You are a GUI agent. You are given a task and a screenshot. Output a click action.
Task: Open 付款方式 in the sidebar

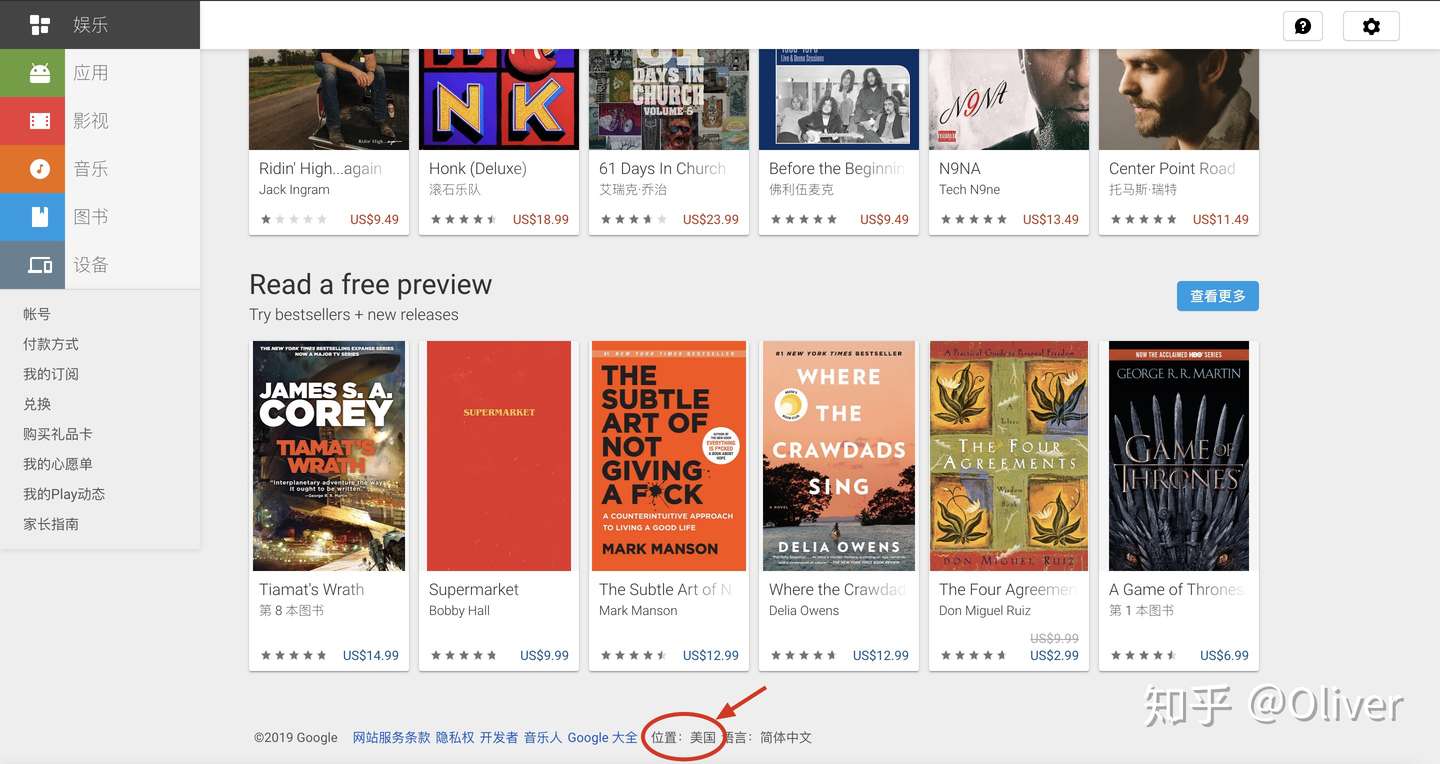pos(51,344)
